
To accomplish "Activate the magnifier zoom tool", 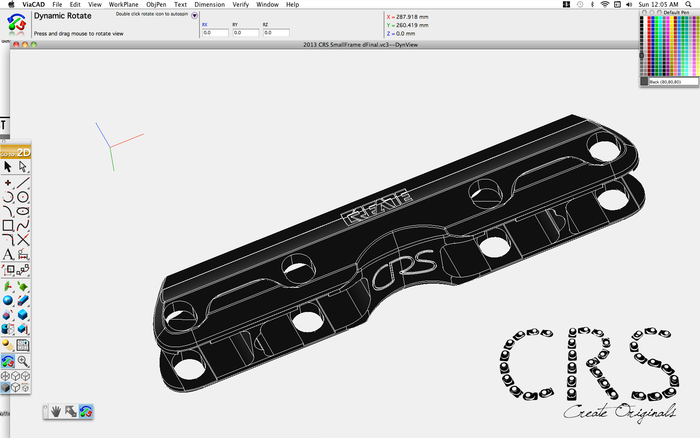I will (x=22, y=360).
